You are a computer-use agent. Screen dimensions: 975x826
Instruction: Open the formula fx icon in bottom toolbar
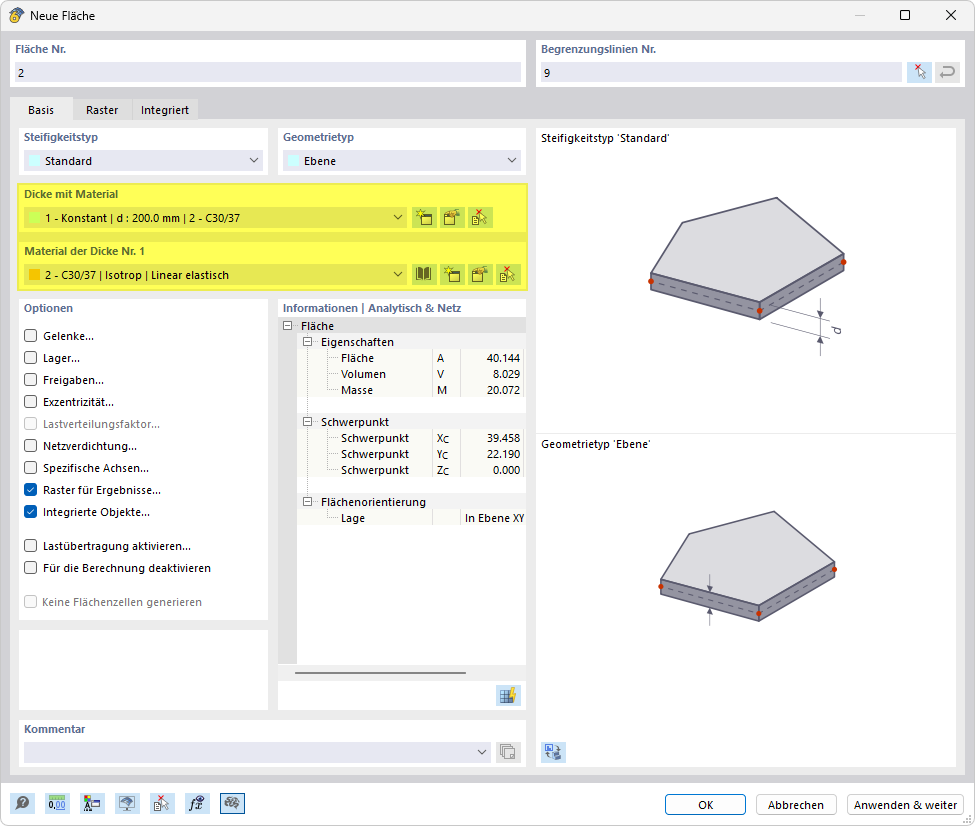196,804
